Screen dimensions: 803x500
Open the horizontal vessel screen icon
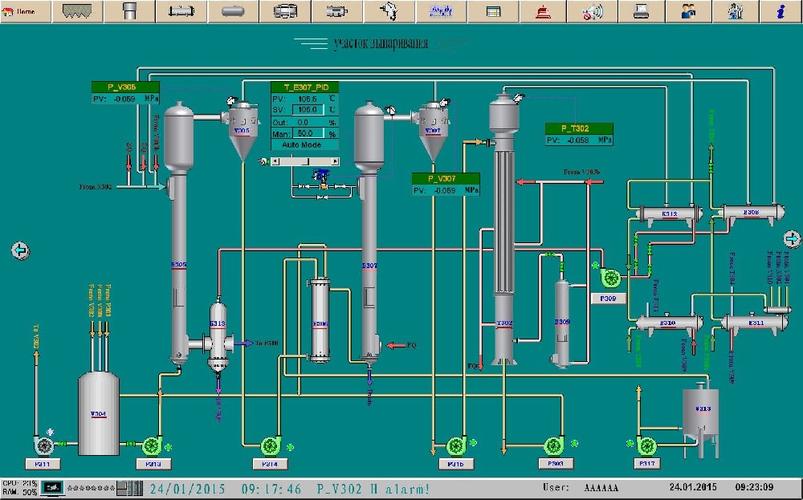[x=234, y=11]
